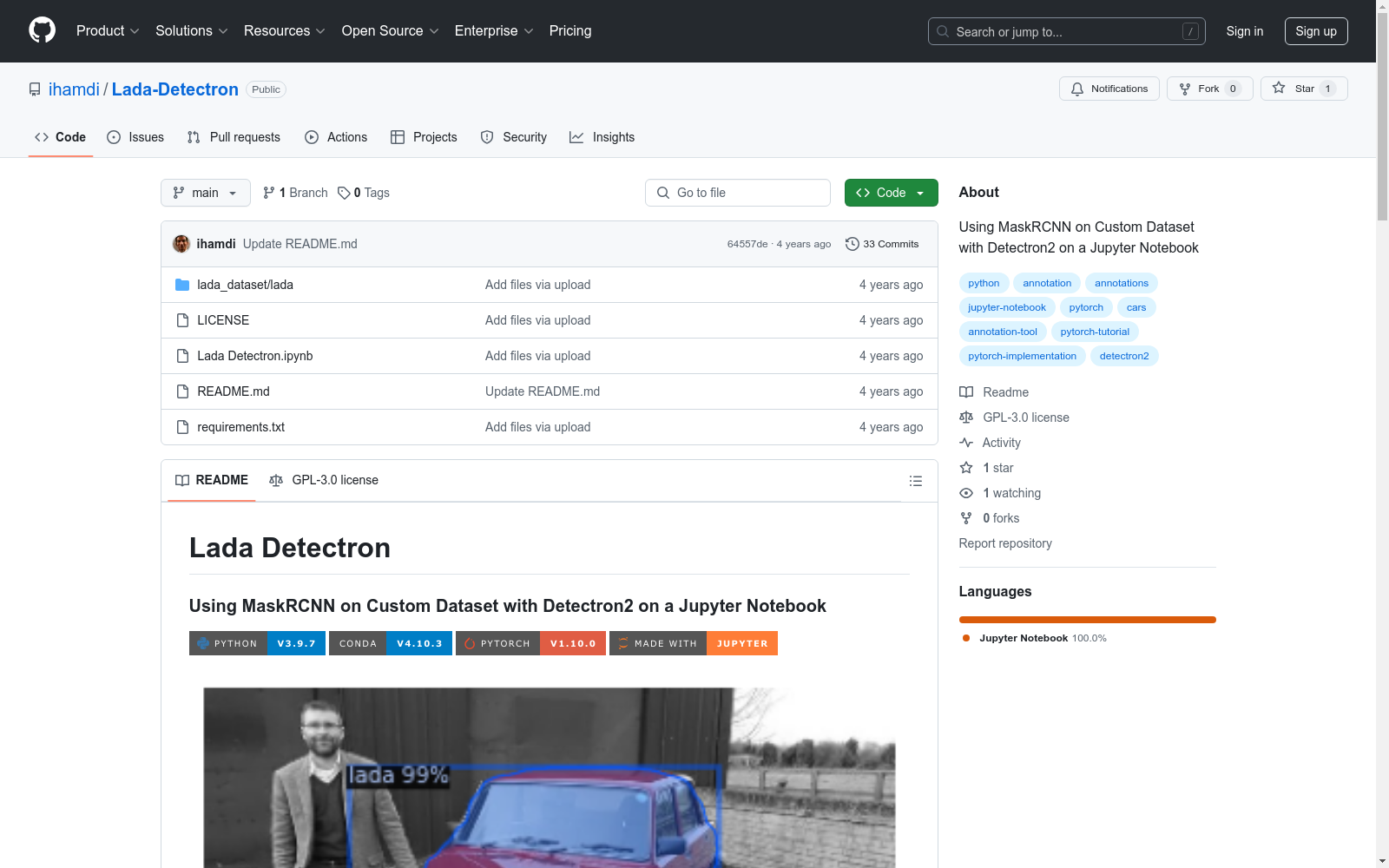Click the detectron2 topic tag
This screenshot has height=868, width=1389.
(x=1124, y=356)
